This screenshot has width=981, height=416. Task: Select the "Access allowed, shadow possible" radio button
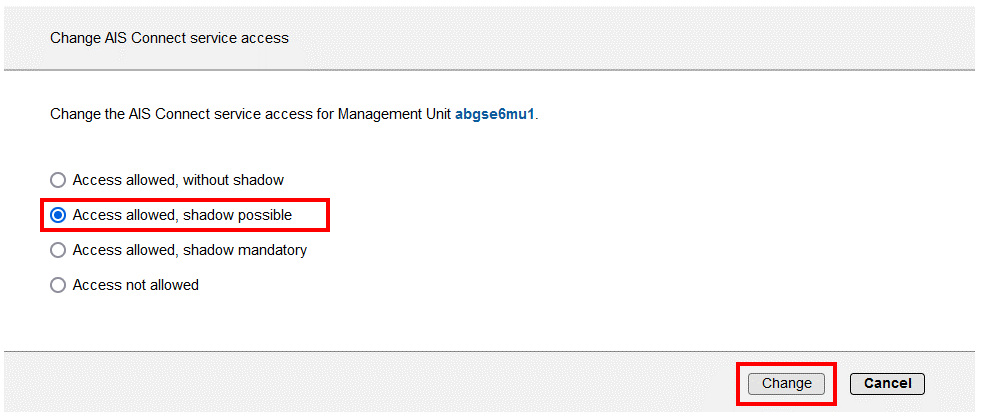(x=58, y=215)
